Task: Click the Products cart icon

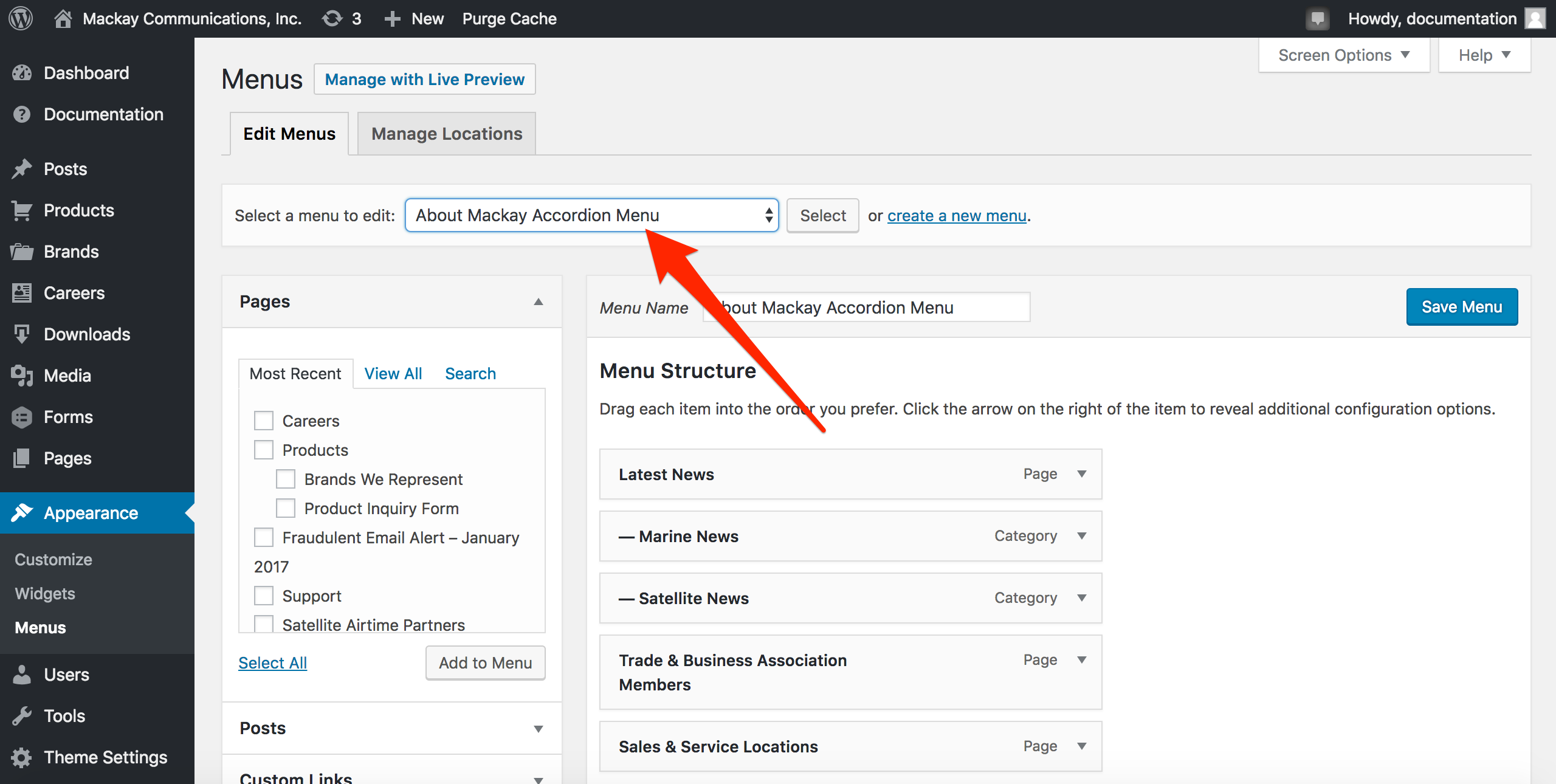Action: [22, 210]
